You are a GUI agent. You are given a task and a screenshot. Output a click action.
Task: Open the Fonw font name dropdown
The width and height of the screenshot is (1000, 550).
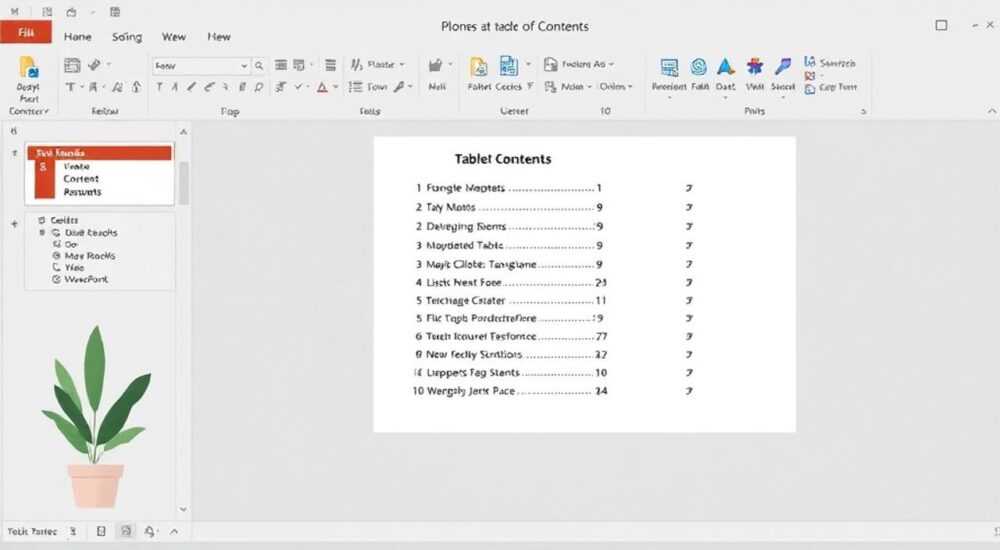tap(244, 66)
